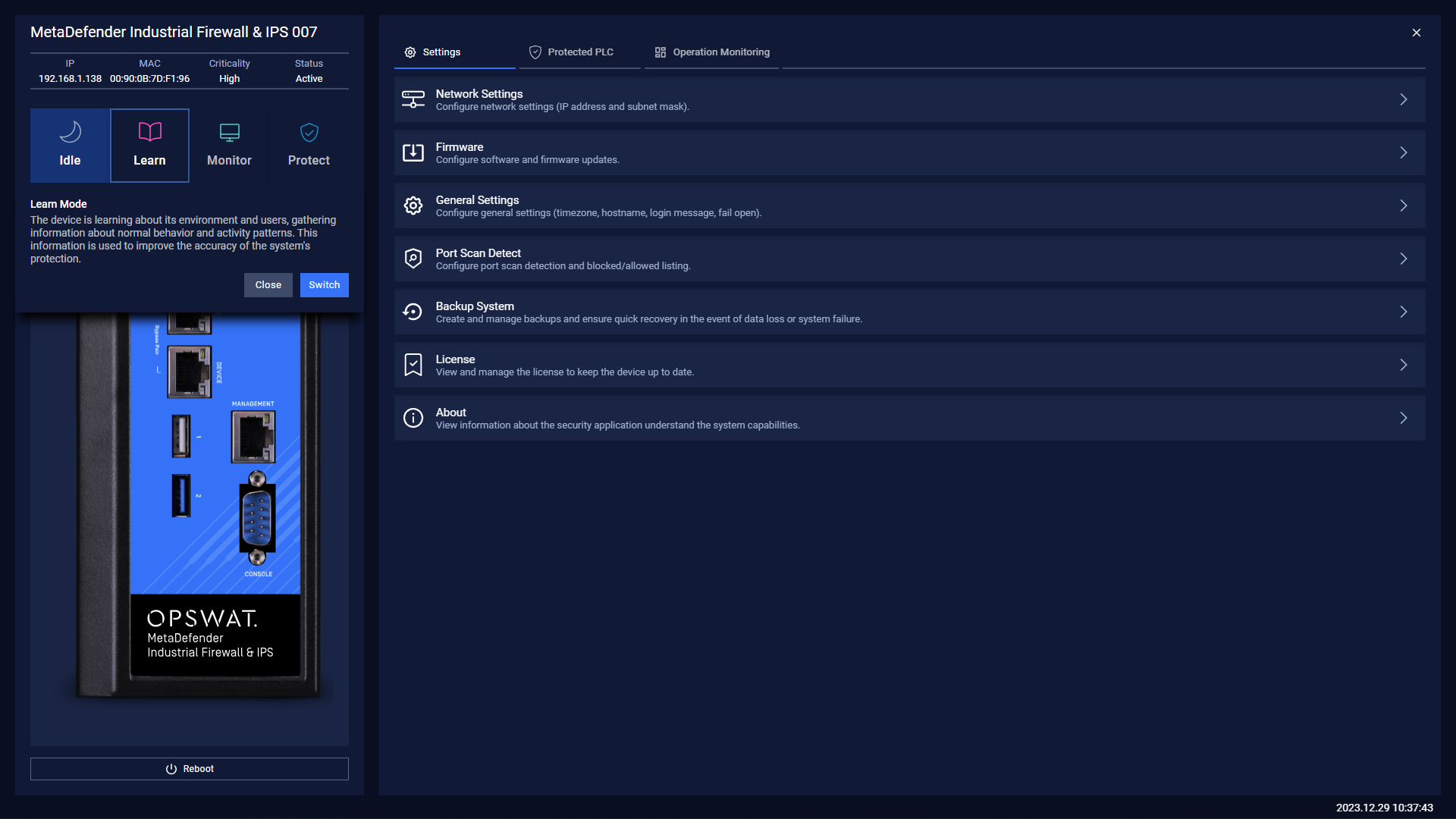Viewport: 1456px width, 819px height.
Task: Click the Backup System restore icon
Action: click(413, 312)
